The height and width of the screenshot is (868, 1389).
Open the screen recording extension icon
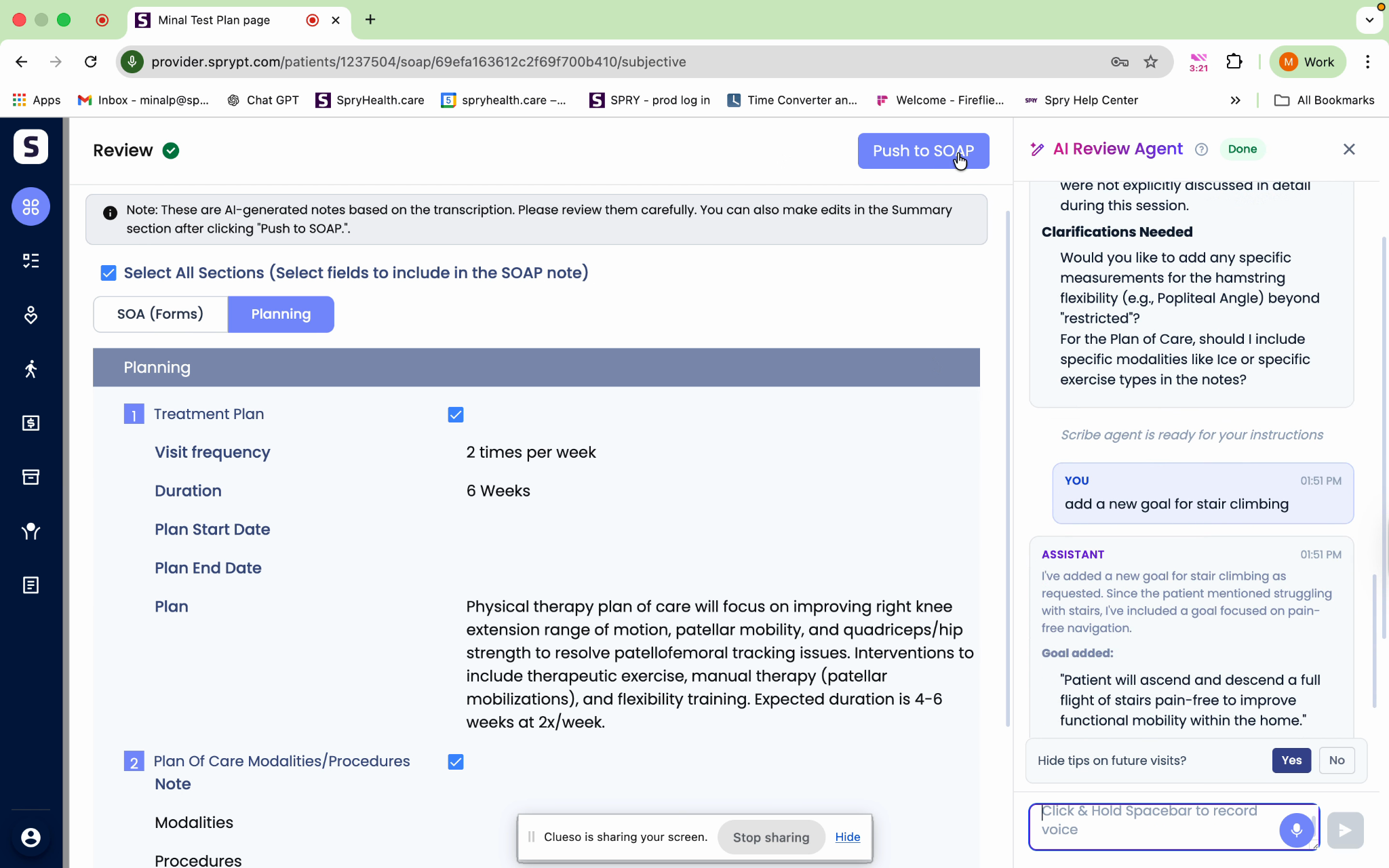(x=1198, y=62)
